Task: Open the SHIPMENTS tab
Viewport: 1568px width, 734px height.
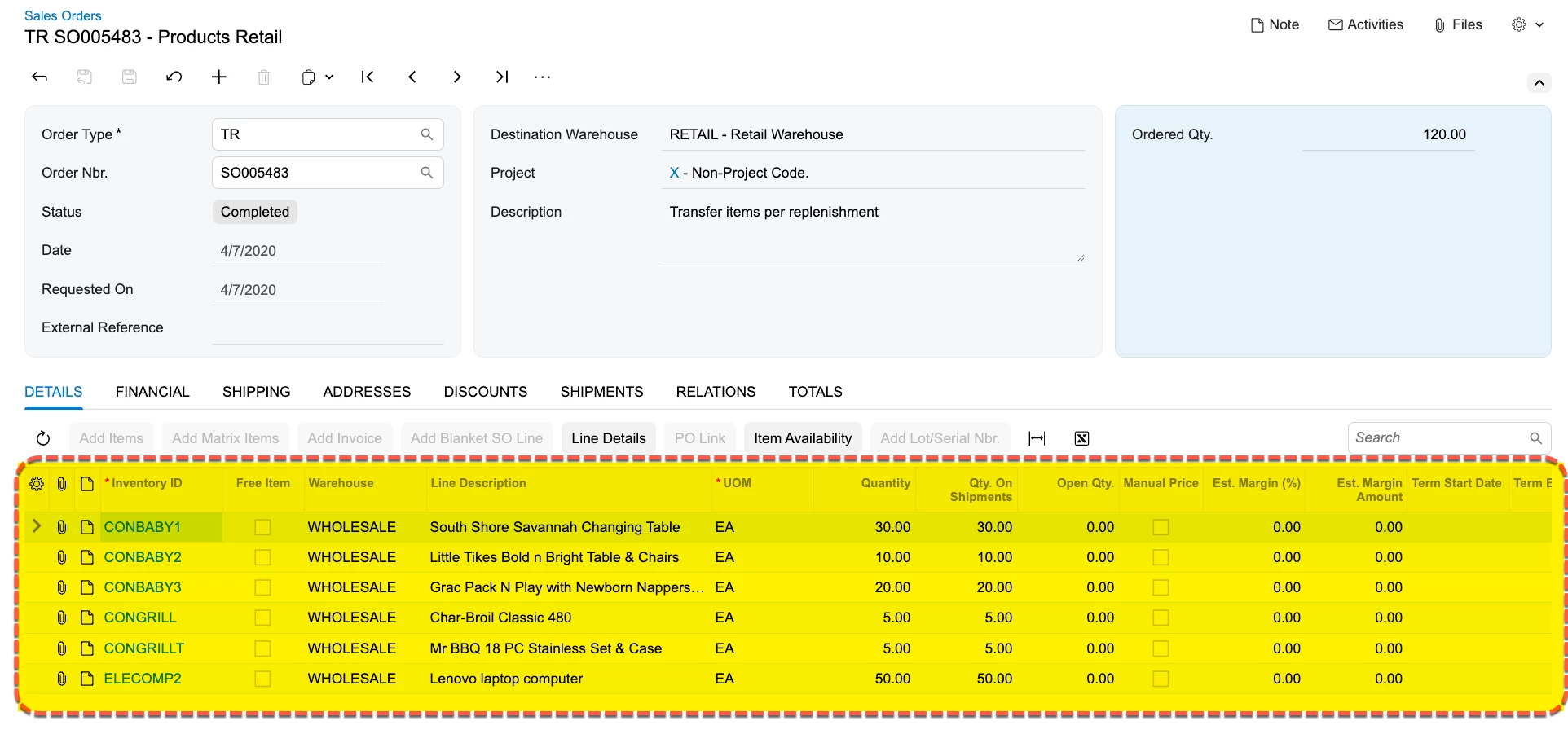Action: click(x=602, y=392)
